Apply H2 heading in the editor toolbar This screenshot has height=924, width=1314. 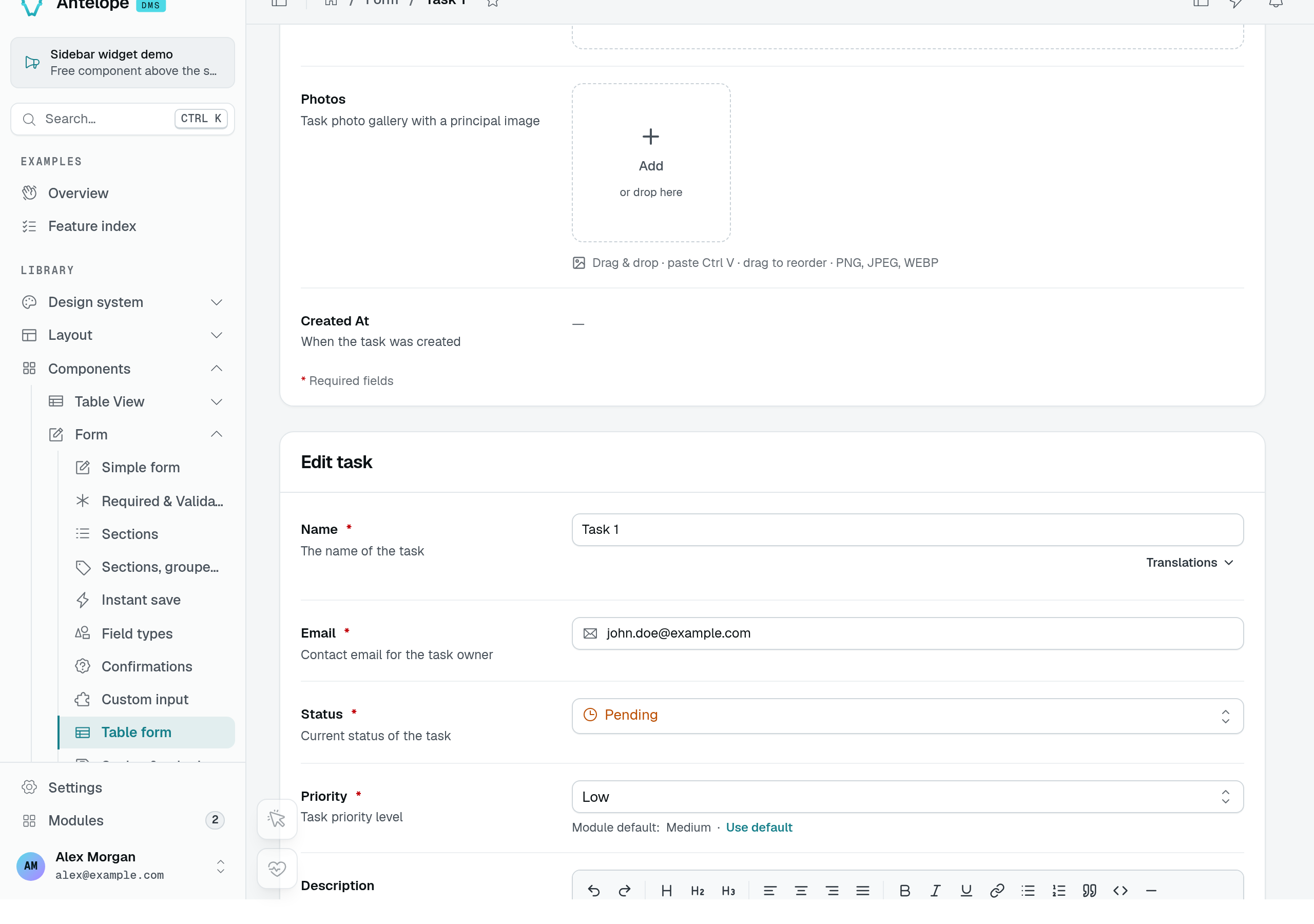[x=697, y=890]
